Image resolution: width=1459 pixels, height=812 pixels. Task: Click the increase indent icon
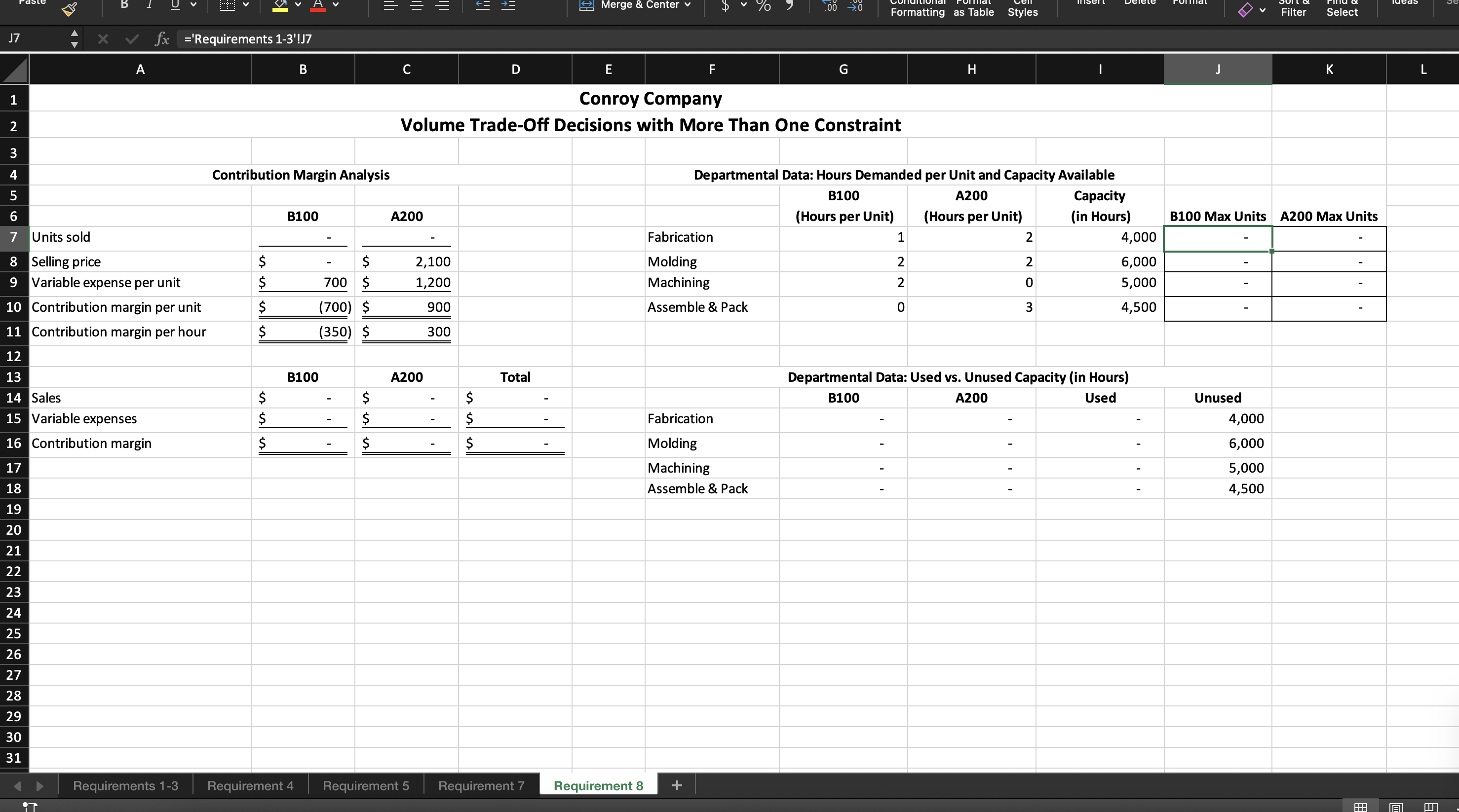[x=508, y=5]
